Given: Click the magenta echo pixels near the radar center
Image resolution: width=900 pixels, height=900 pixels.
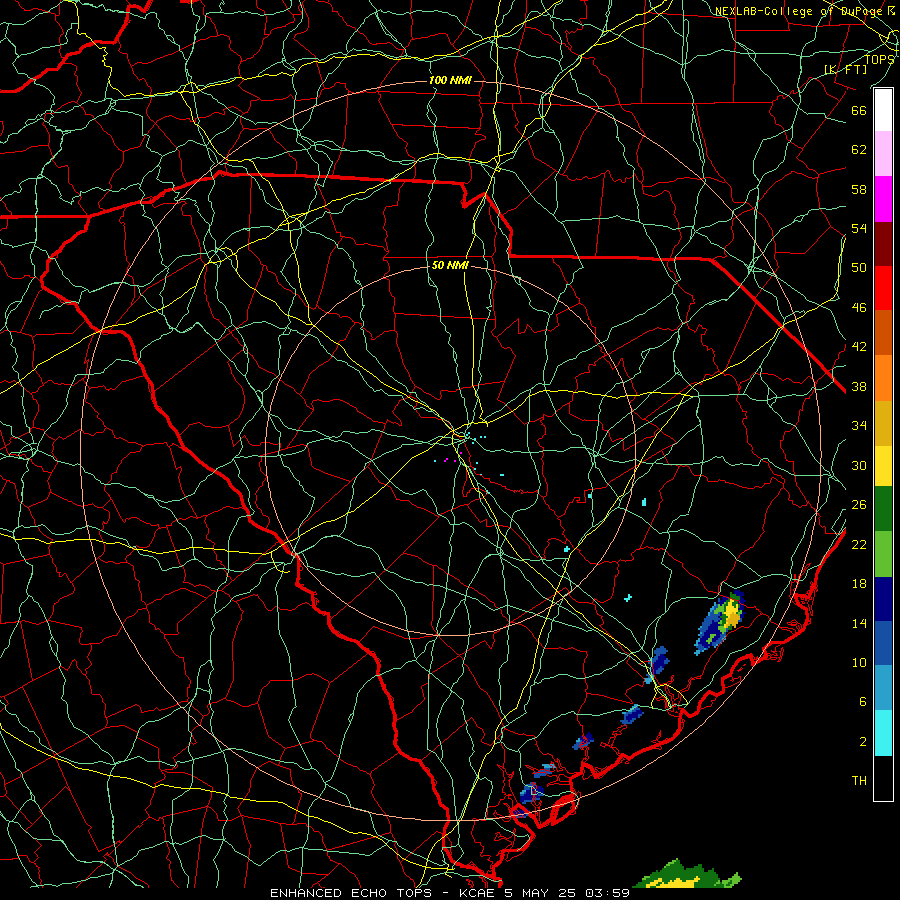Looking at the screenshot, I should pos(452,458).
